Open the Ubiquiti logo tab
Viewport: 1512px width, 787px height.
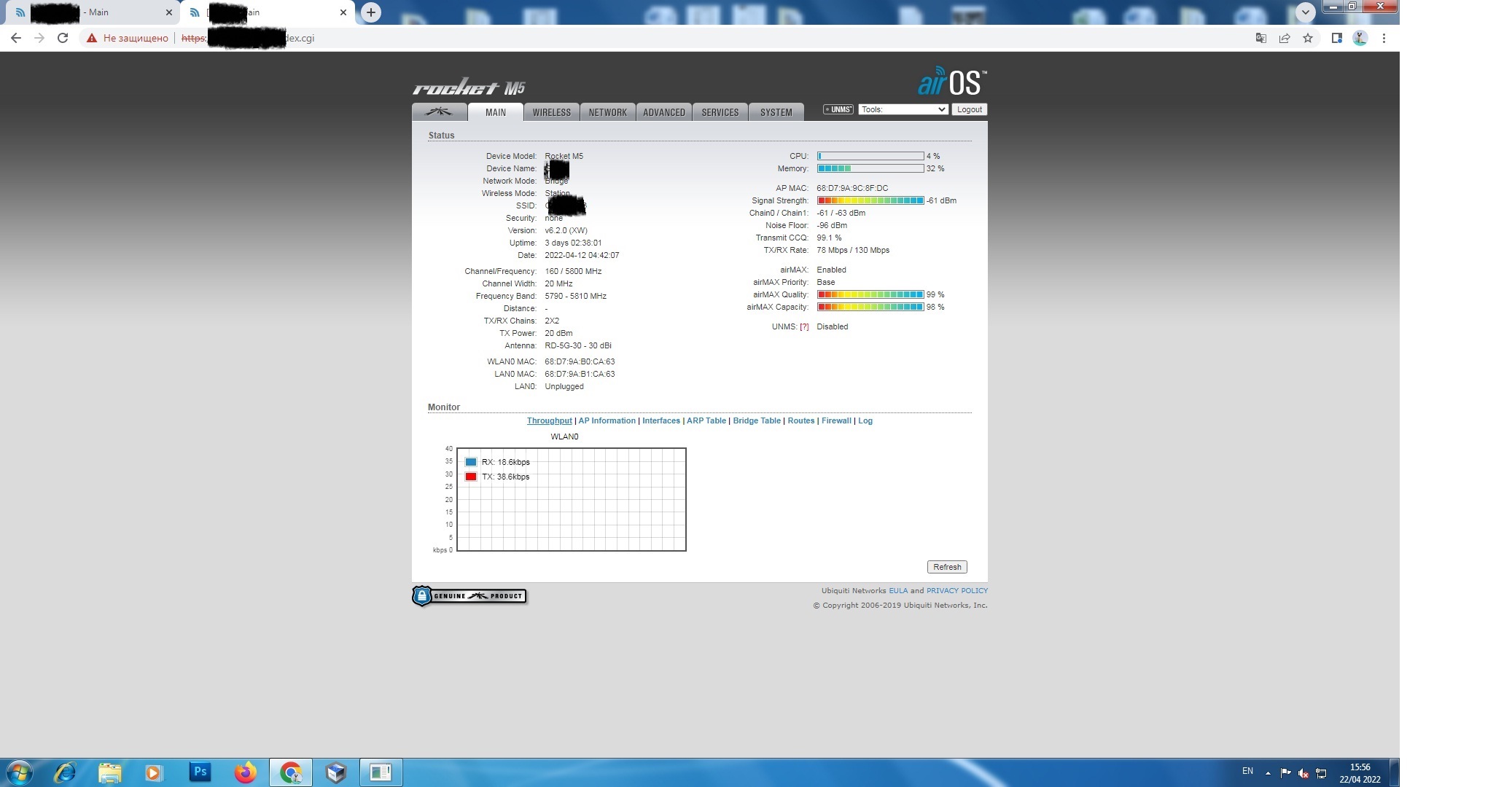coord(439,112)
